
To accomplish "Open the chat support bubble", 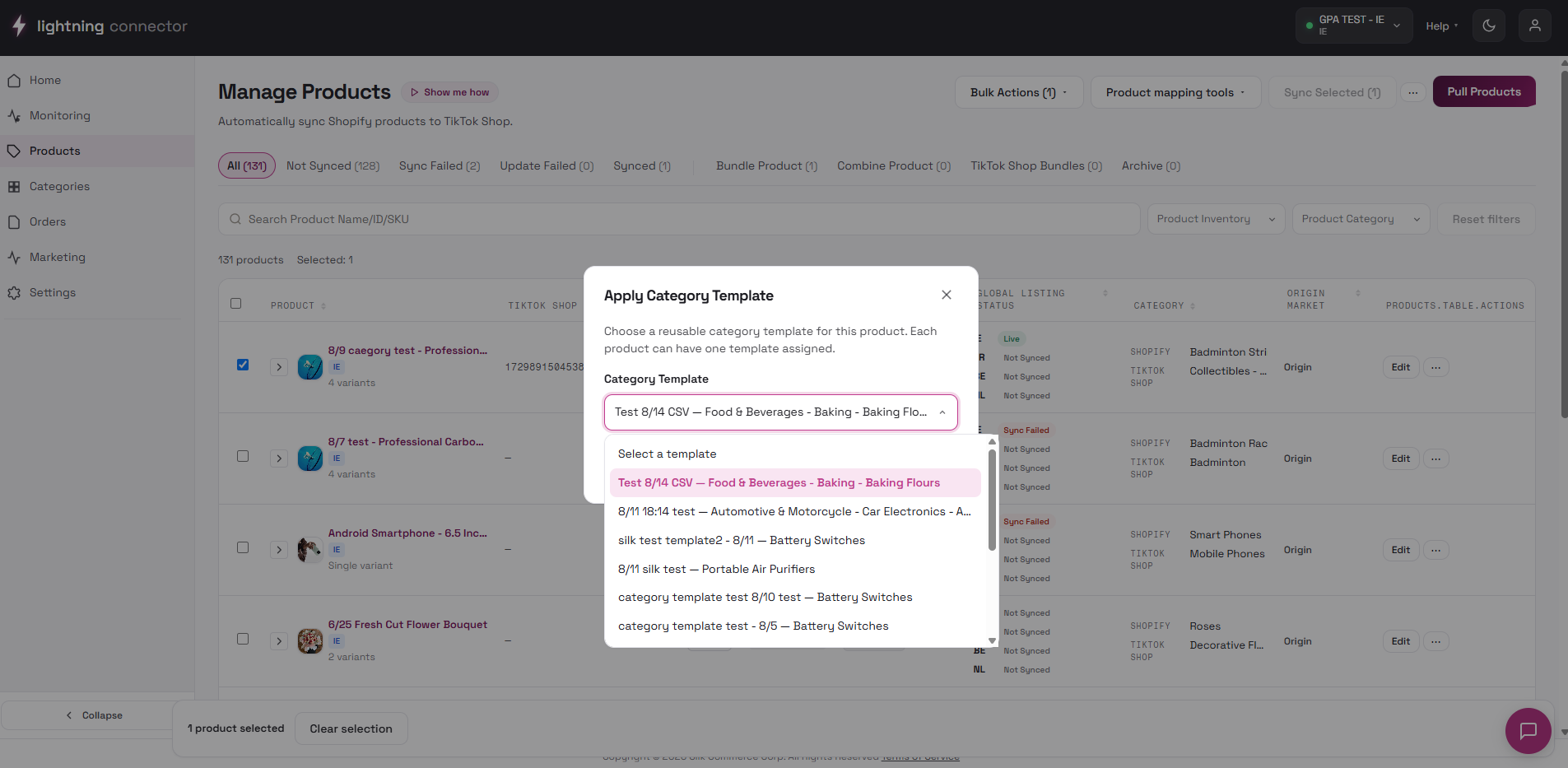I will pyautogui.click(x=1528, y=730).
